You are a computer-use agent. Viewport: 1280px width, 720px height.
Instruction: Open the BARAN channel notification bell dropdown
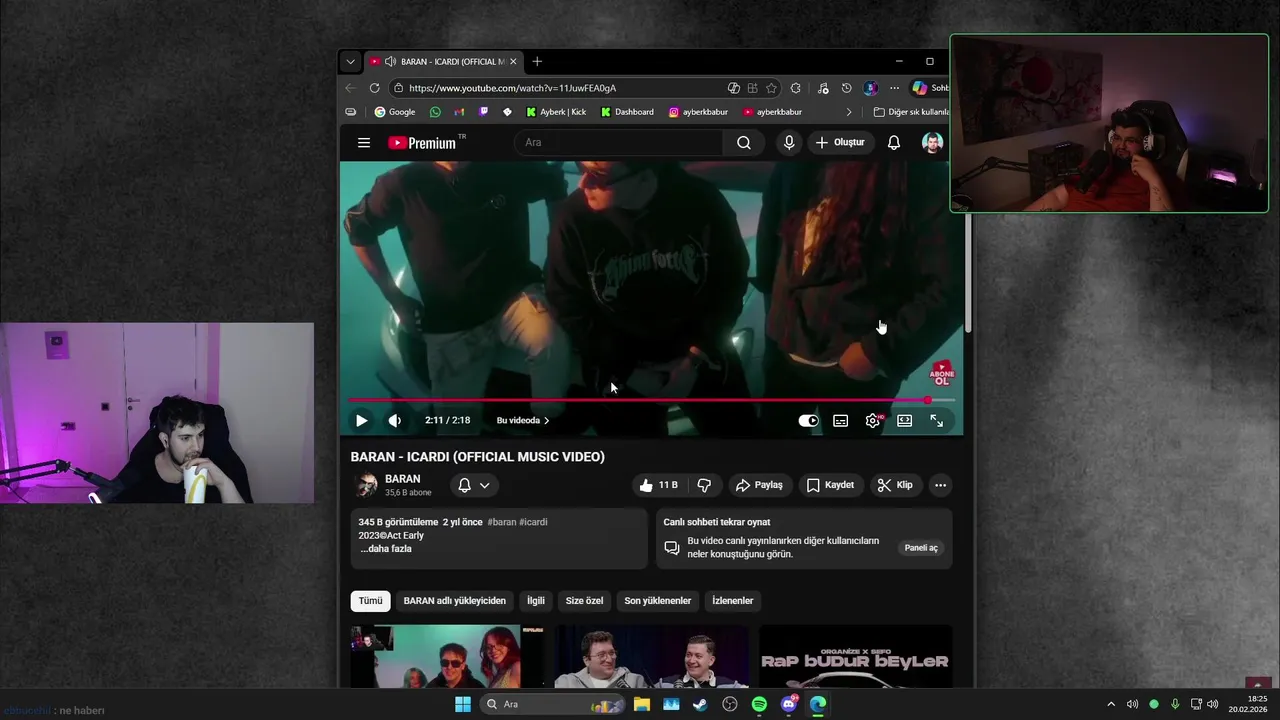474,485
